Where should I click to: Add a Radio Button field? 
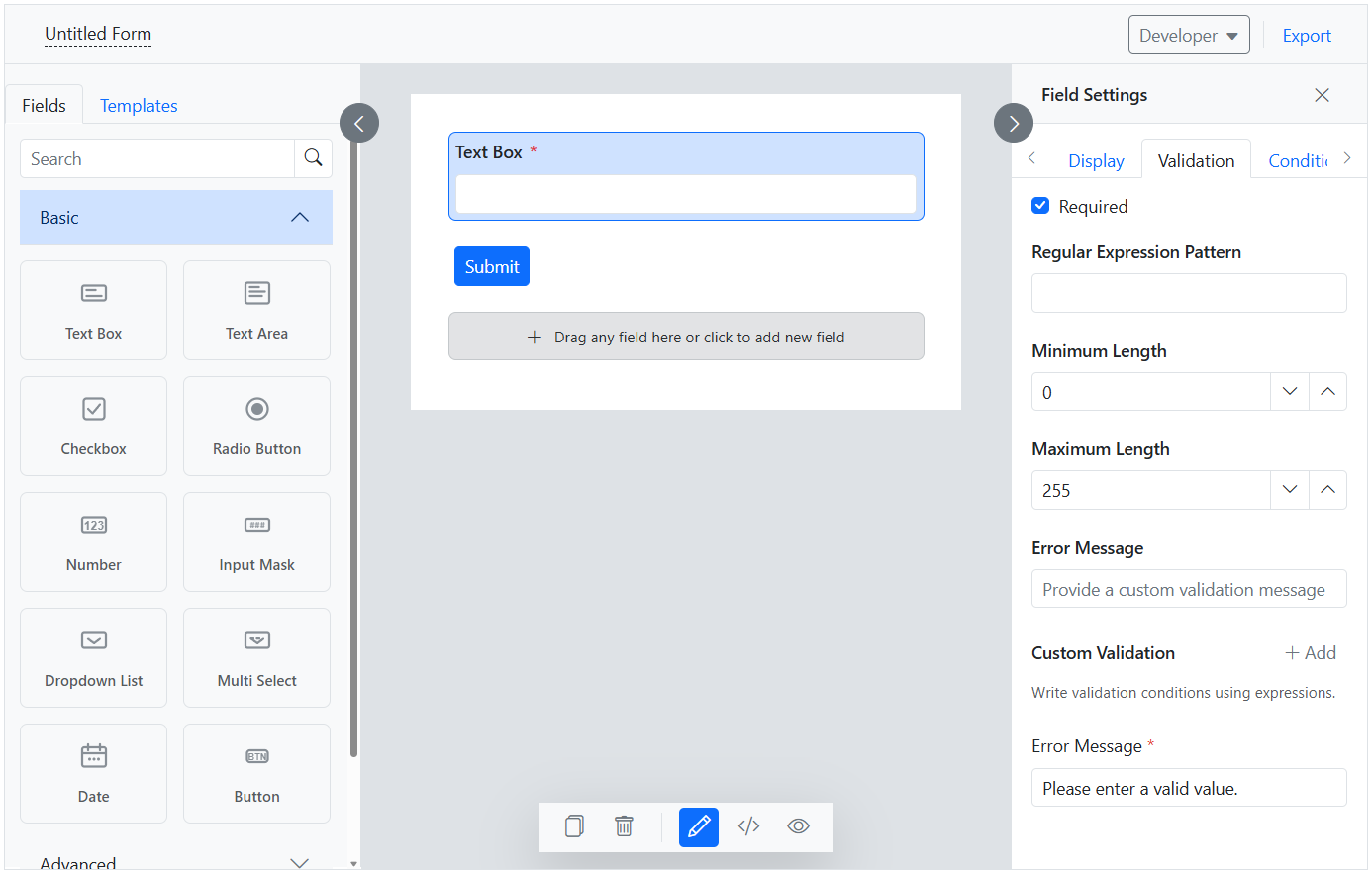point(256,426)
